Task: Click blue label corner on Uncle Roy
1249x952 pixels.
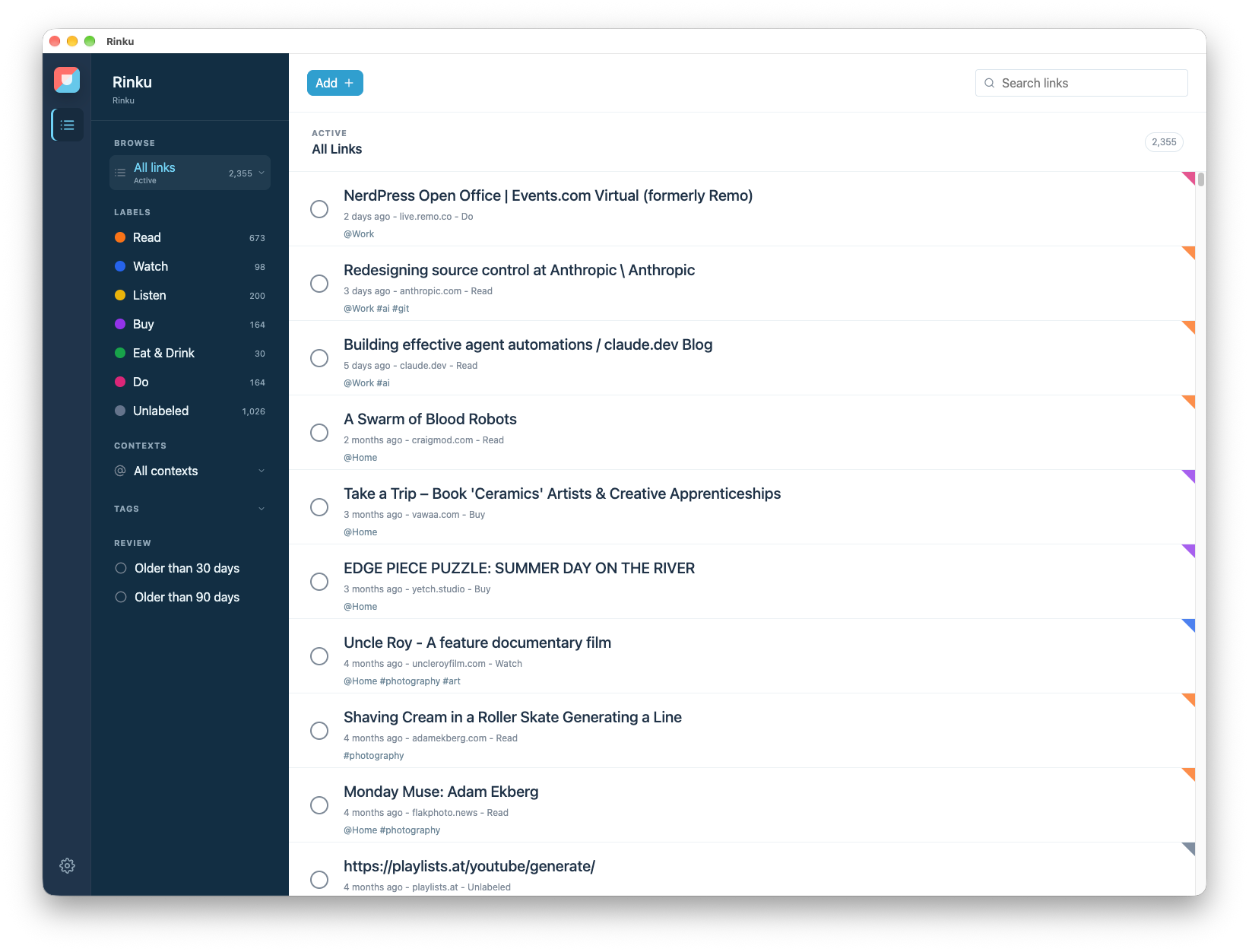Action: [x=1189, y=625]
